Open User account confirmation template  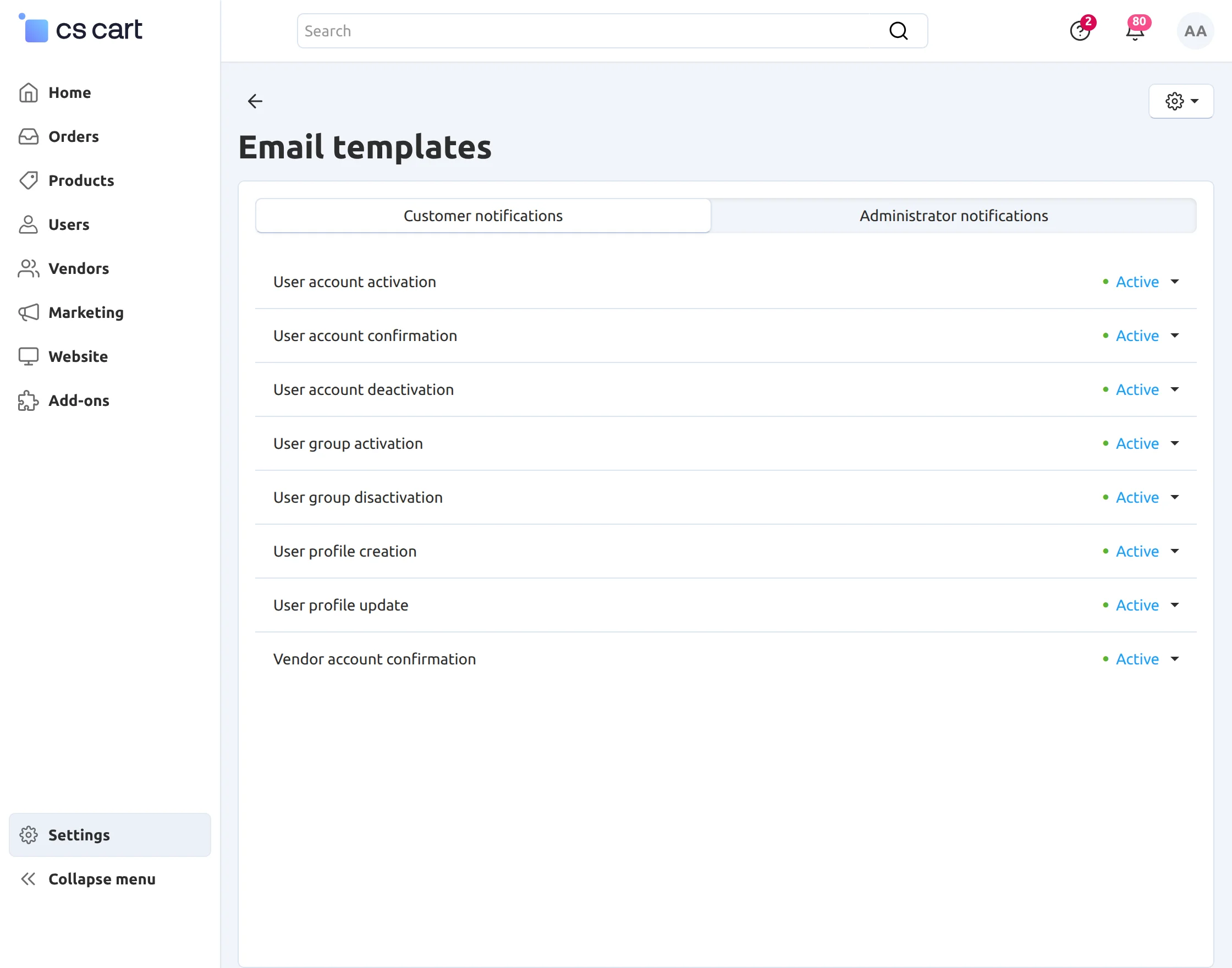(x=365, y=335)
